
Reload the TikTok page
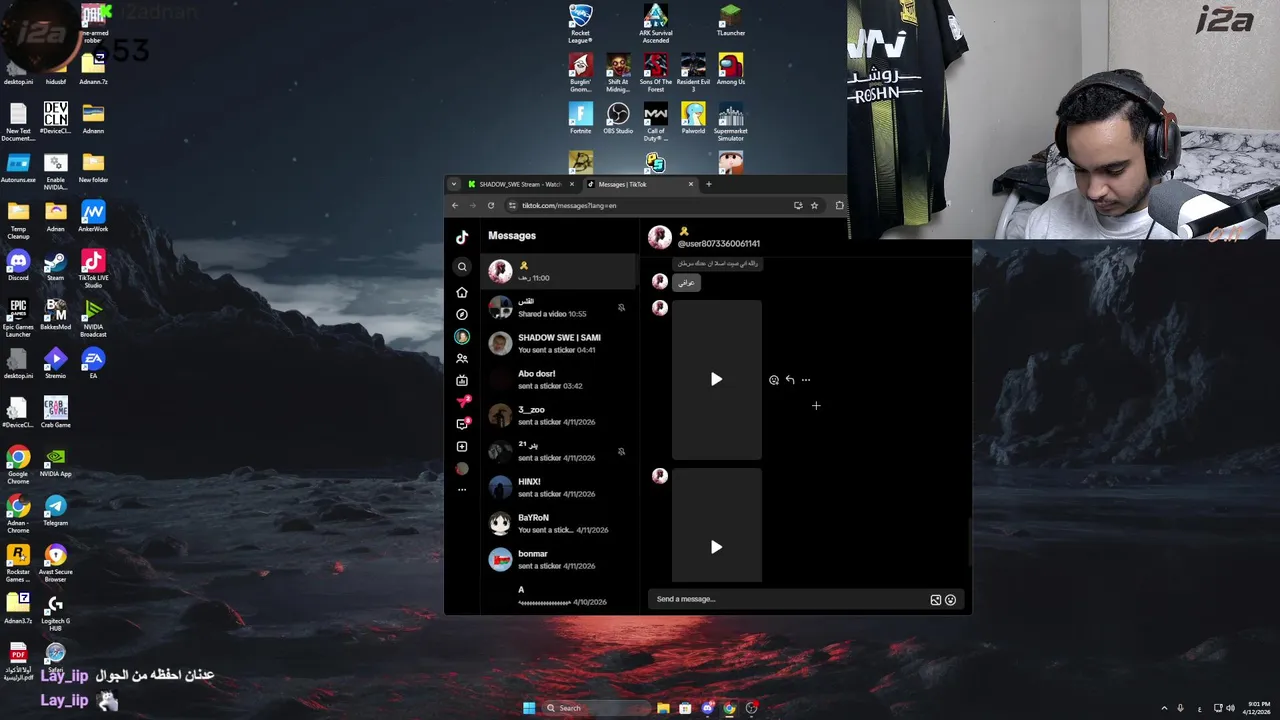[x=491, y=205]
